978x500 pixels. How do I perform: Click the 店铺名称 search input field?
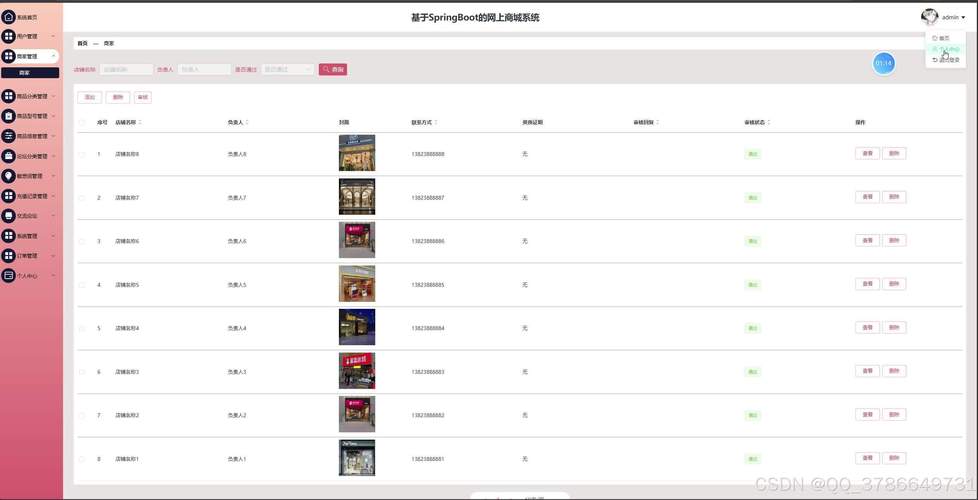click(x=126, y=70)
